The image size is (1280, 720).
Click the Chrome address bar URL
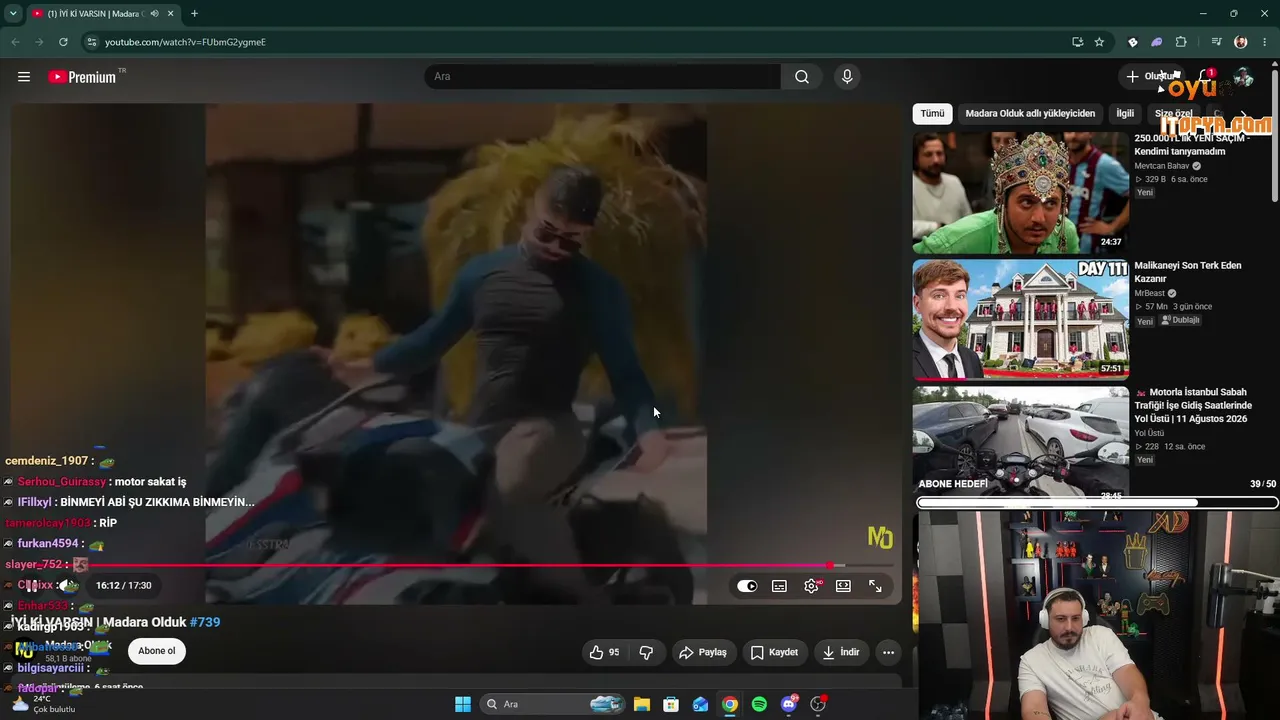185,42
